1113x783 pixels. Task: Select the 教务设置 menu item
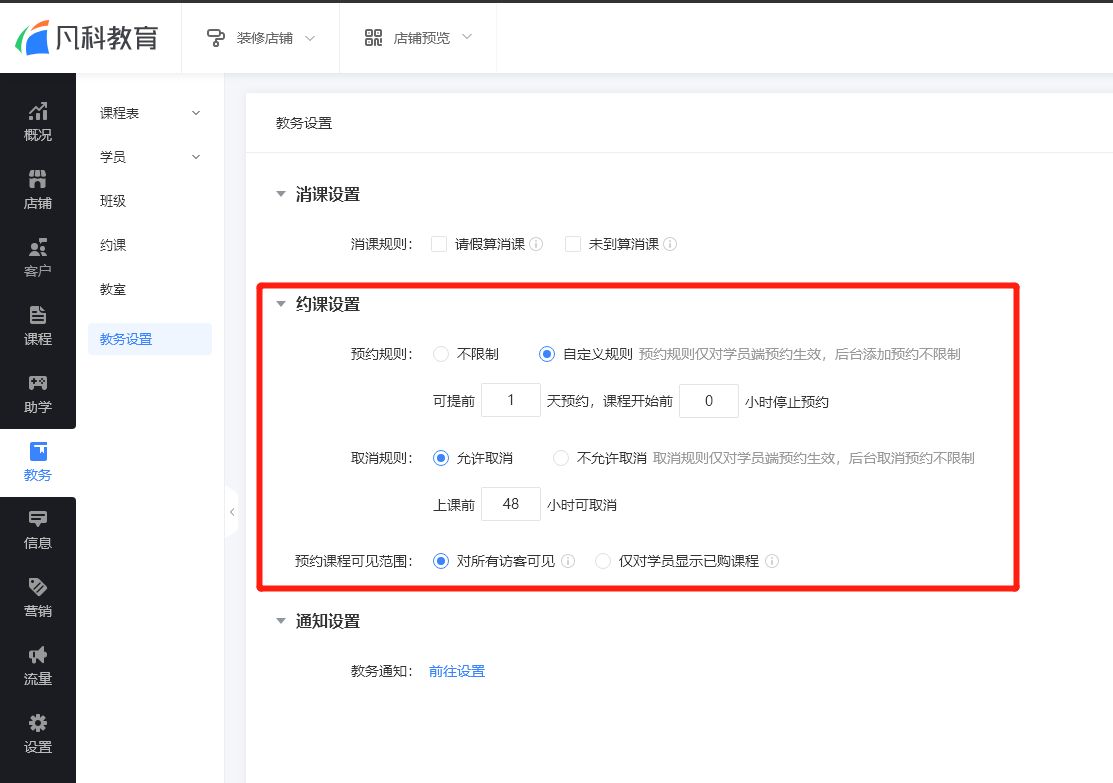tap(150, 339)
